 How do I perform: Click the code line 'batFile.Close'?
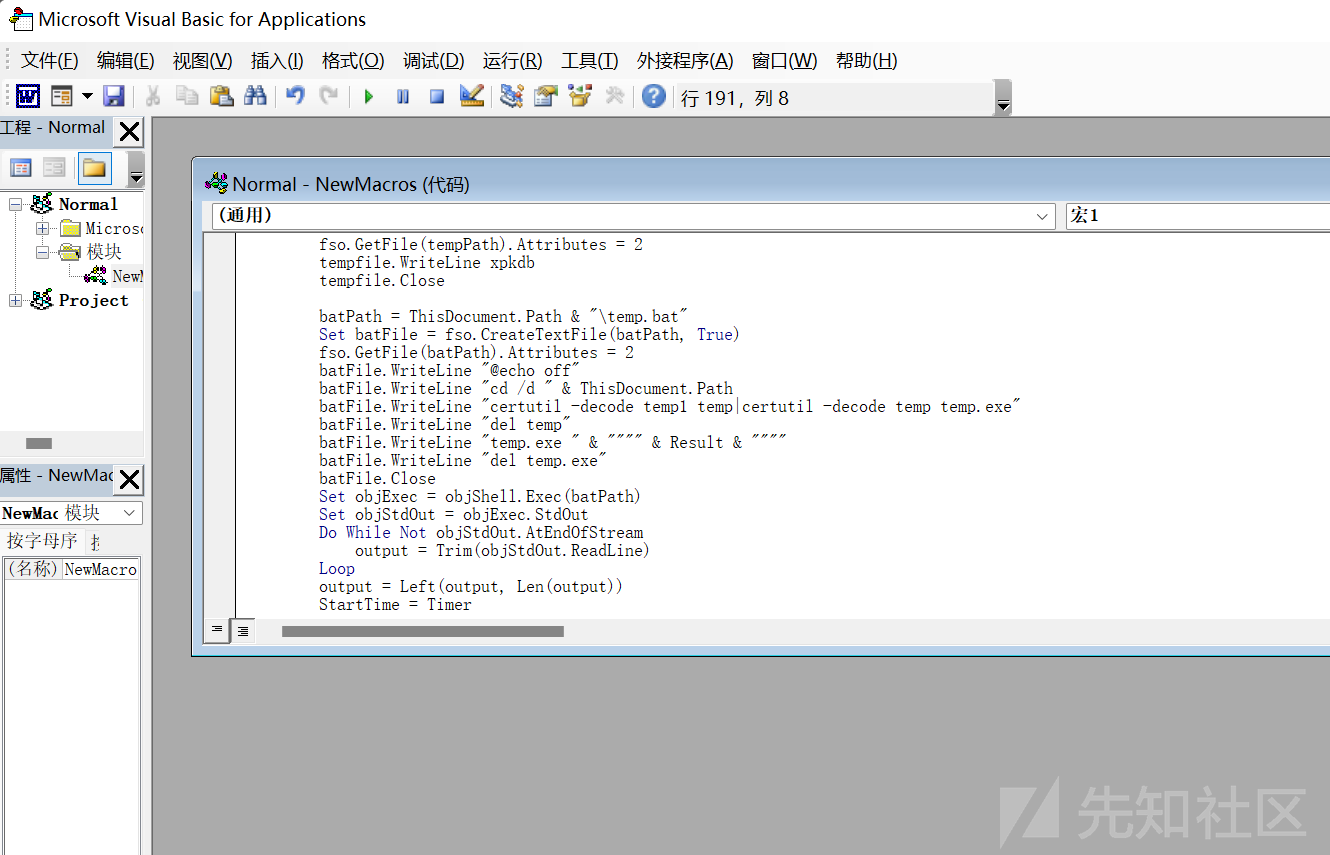click(377, 479)
